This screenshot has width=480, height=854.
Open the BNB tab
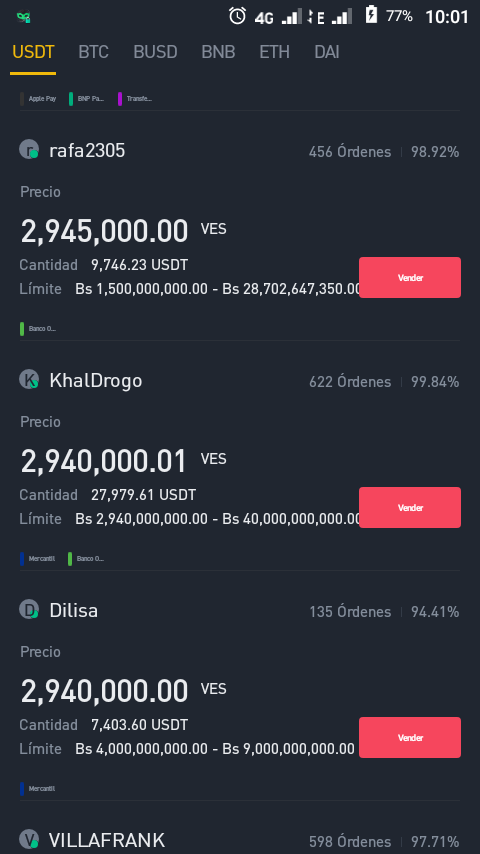coord(218,52)
